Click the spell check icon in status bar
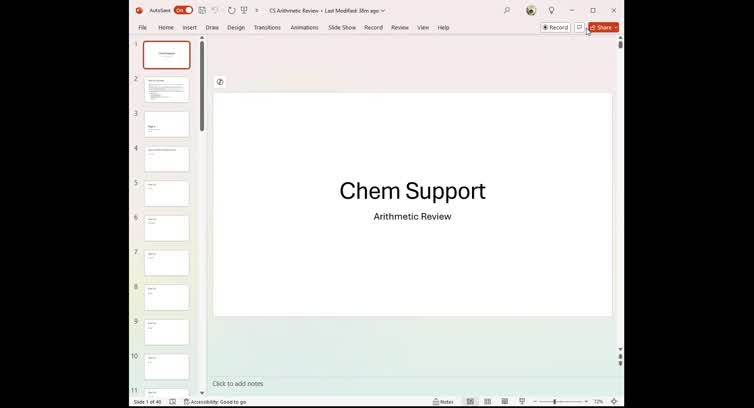The image size is (754, 408). click(173, 402)
